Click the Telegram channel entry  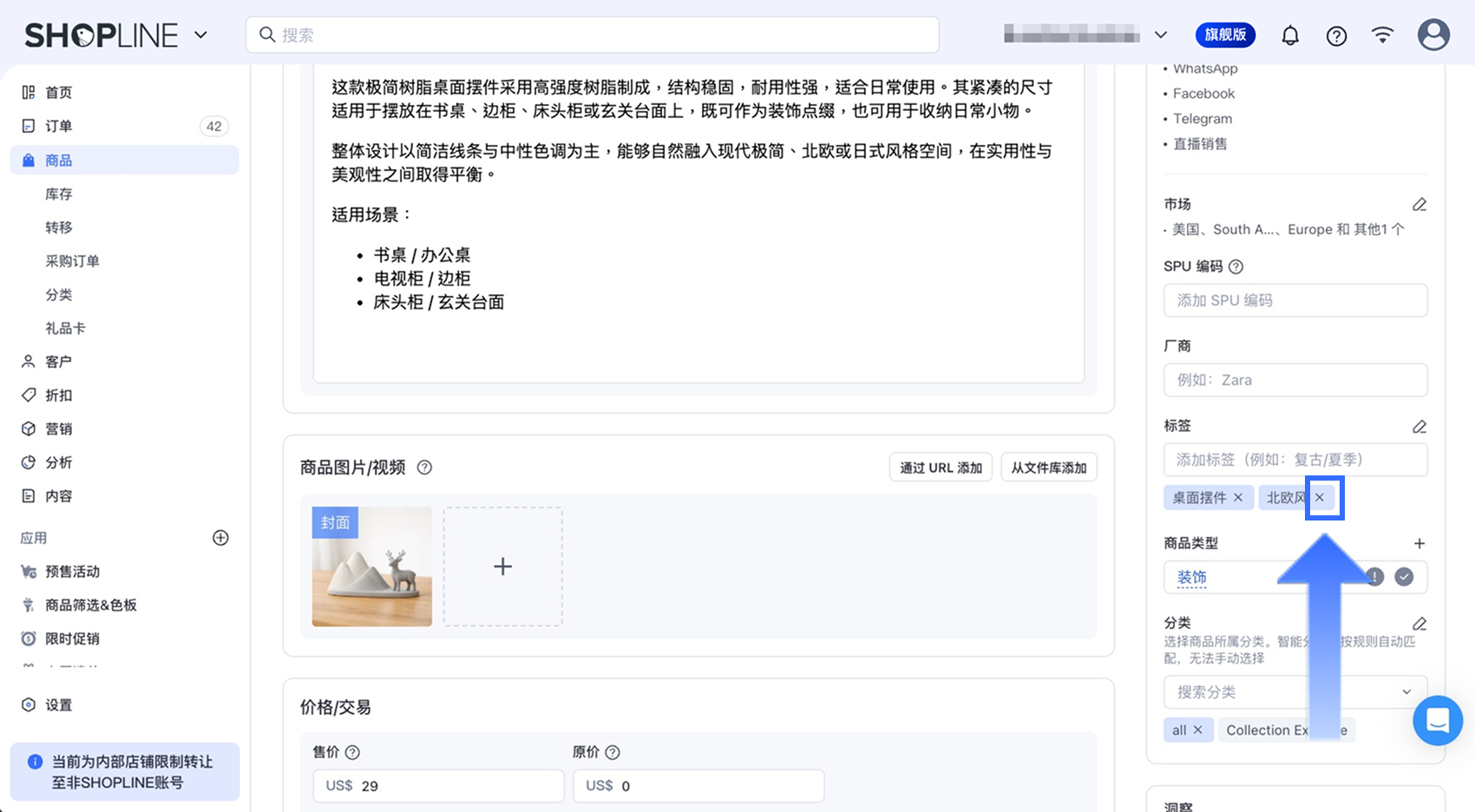pyautogui.click(x=1203, y=119)
